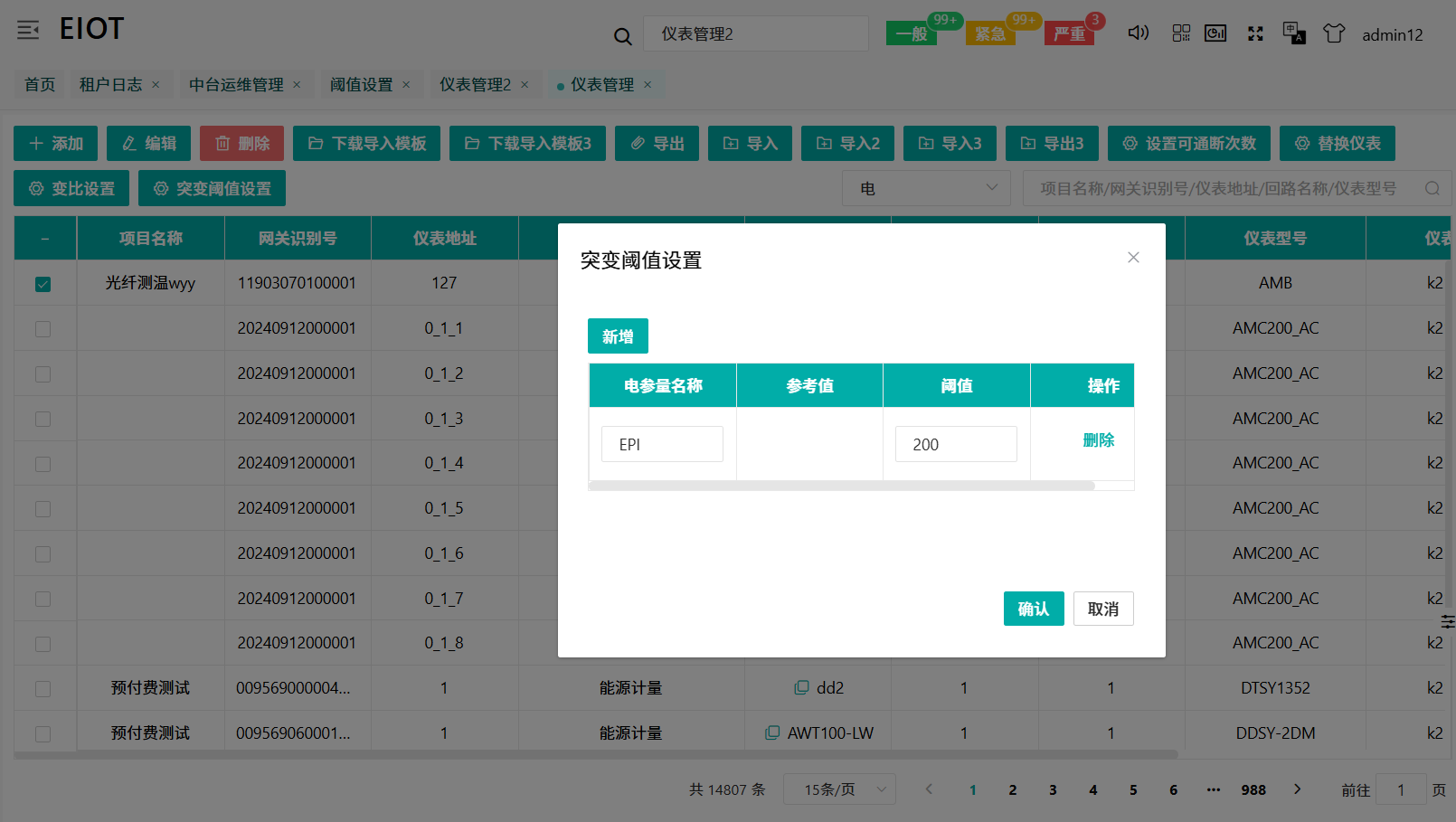Image resolution: width=1456 pixels, height=822 pixels.
Task: Open language translation icon
Action: coord(1293,33)
